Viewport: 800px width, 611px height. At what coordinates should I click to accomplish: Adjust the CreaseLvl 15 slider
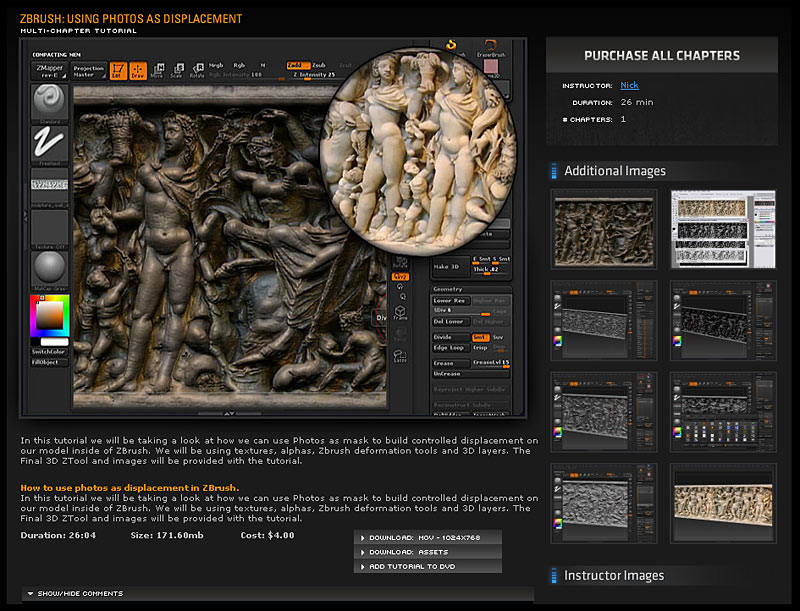point(490,363)
